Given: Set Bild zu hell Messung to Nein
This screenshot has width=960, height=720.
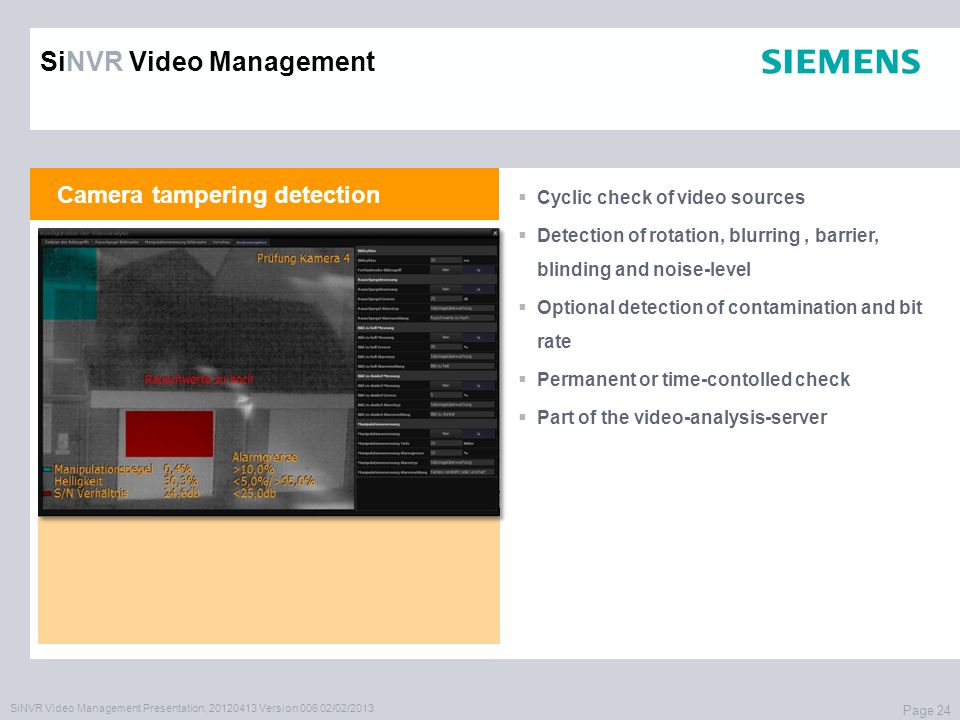Looking at the screenshot, I should pos(446,337).
